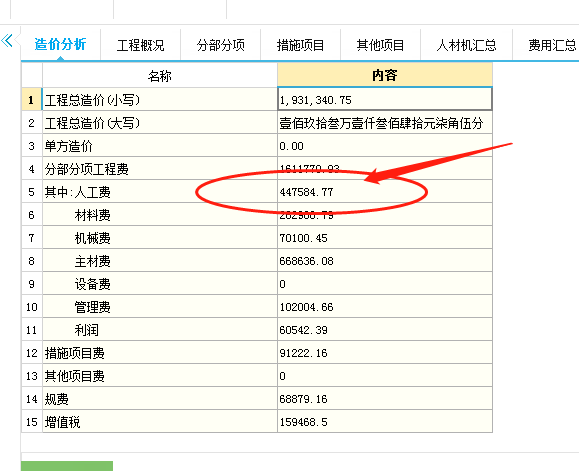Select the 单方造价 name cell

coord(160,146)
